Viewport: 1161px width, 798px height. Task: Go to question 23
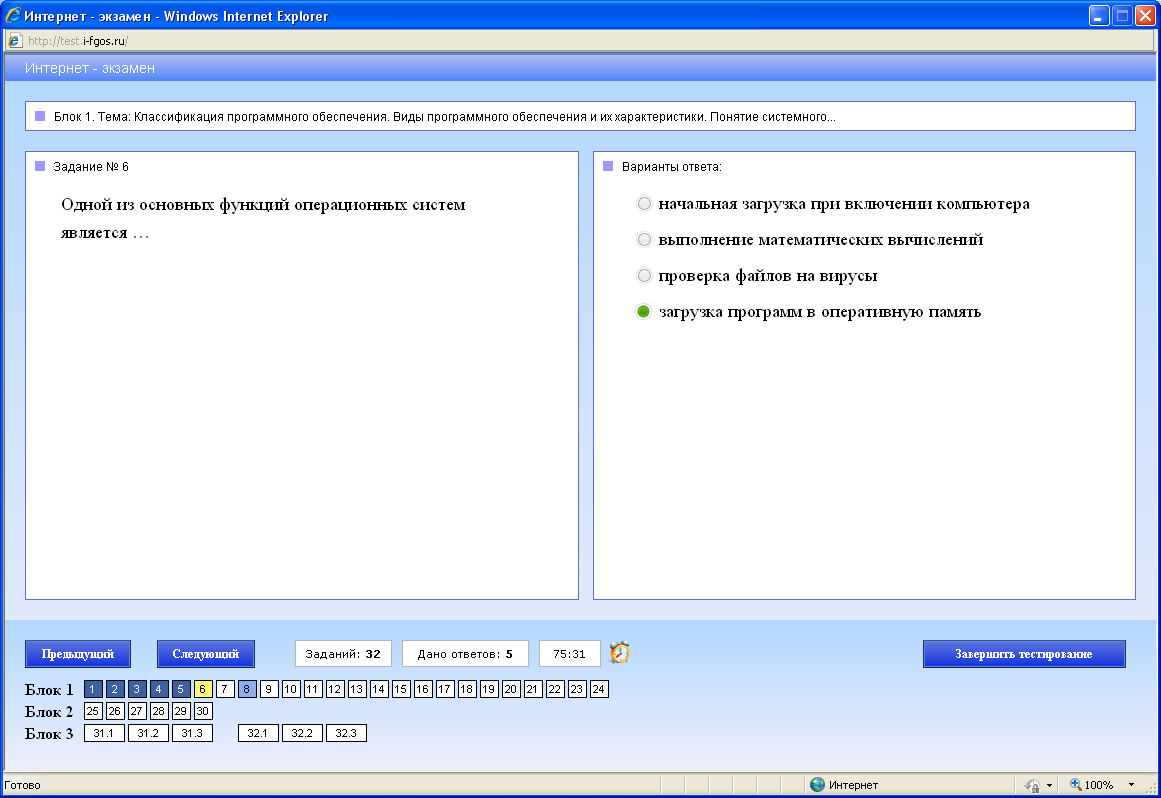(577, 689)
